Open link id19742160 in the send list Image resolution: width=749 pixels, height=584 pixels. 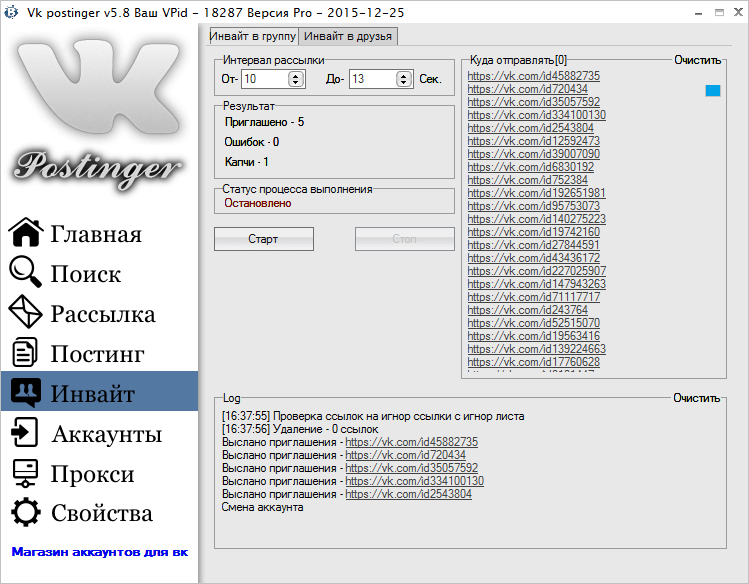[534, 232]
